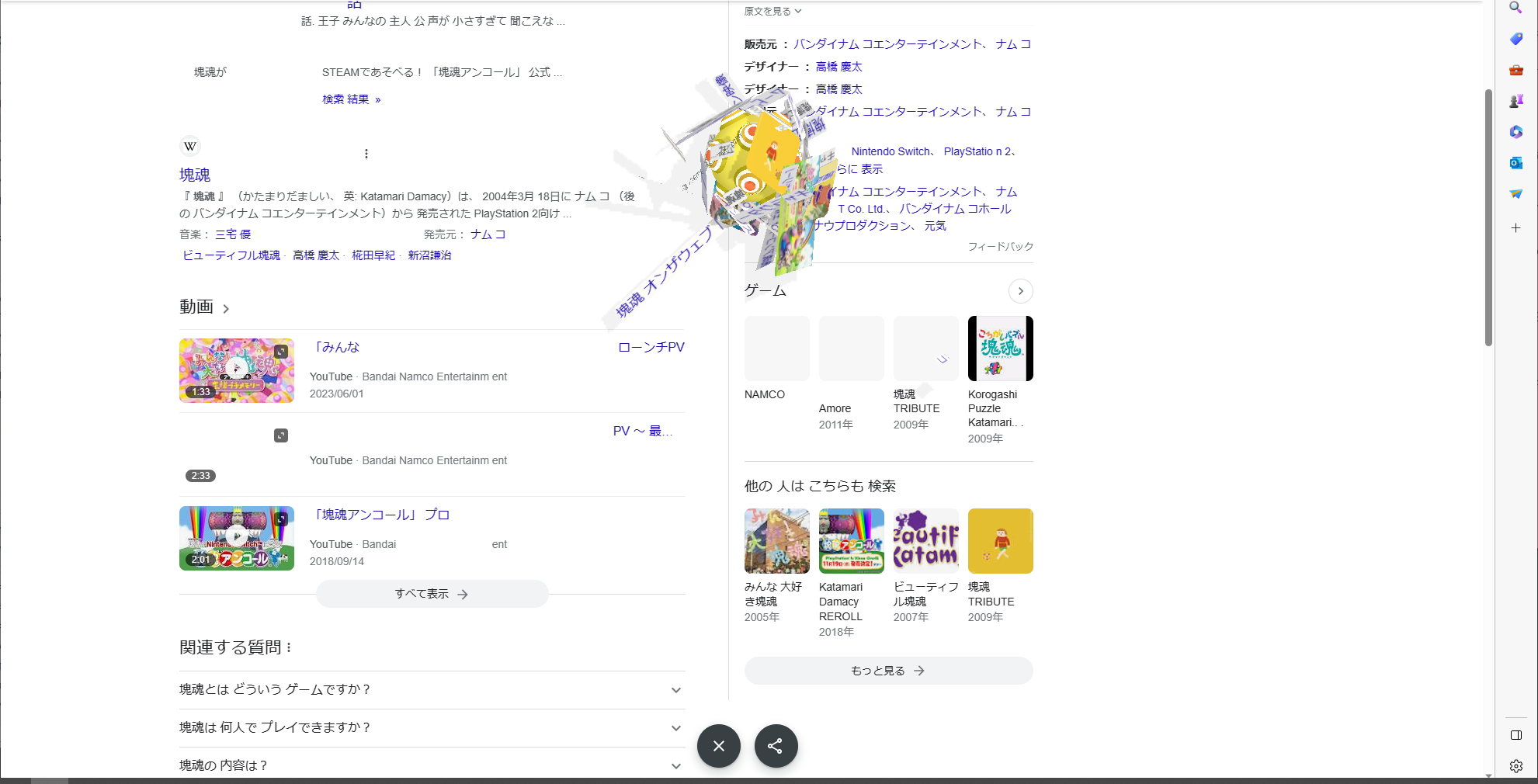Click the フィードバック link
Image resolution: width=1538 pixels, height=784 pixels.
click(x=1000, y=247)
